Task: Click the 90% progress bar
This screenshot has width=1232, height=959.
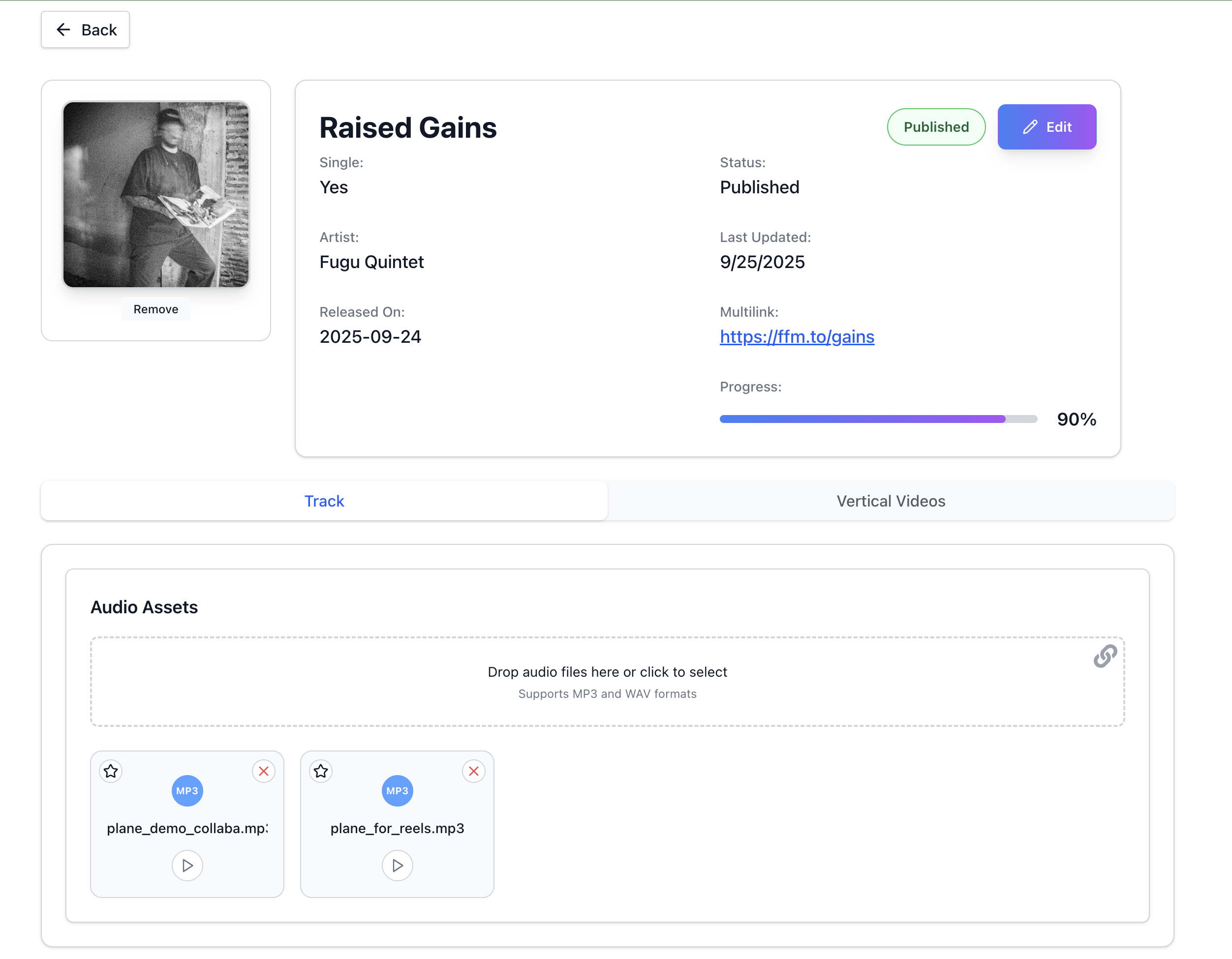Action: (878, 419)
